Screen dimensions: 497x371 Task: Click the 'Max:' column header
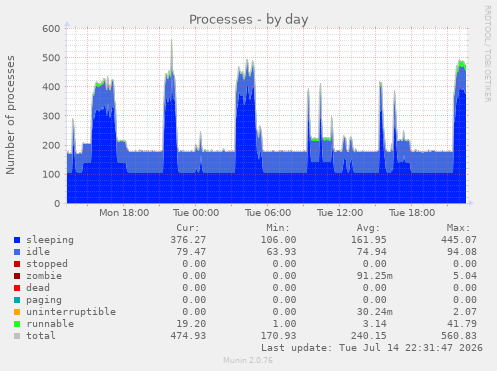458,228
